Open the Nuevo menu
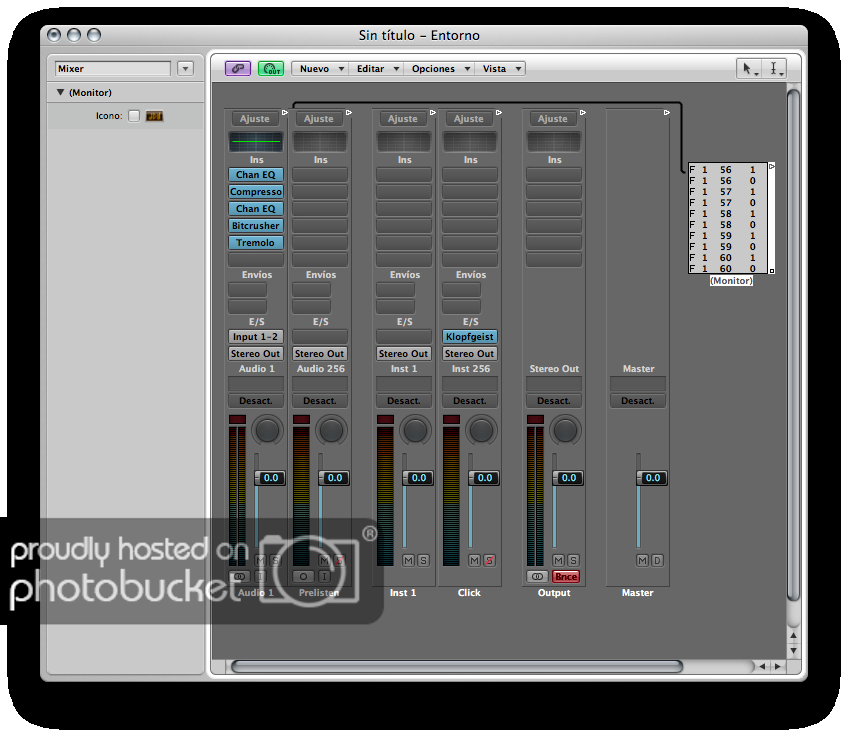 tap(320, 69)
